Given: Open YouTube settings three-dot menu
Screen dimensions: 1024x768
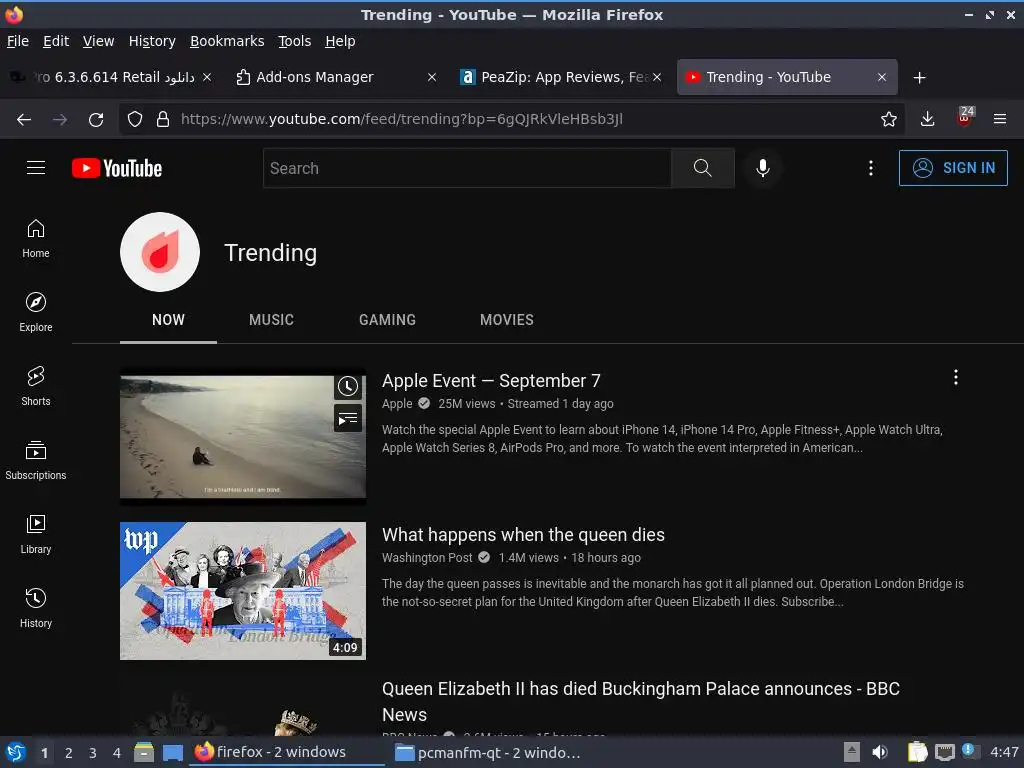Looking at the screenshot, I should (x=871, y=168).
